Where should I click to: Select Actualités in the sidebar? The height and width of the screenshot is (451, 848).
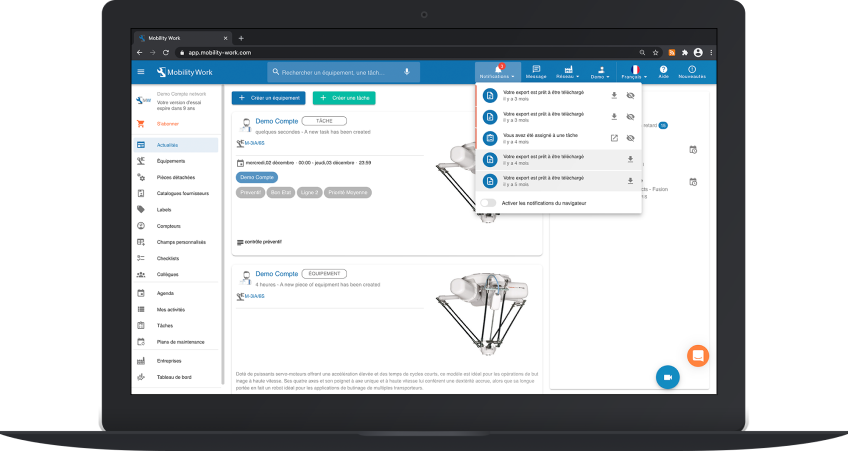tap(176, 145)
